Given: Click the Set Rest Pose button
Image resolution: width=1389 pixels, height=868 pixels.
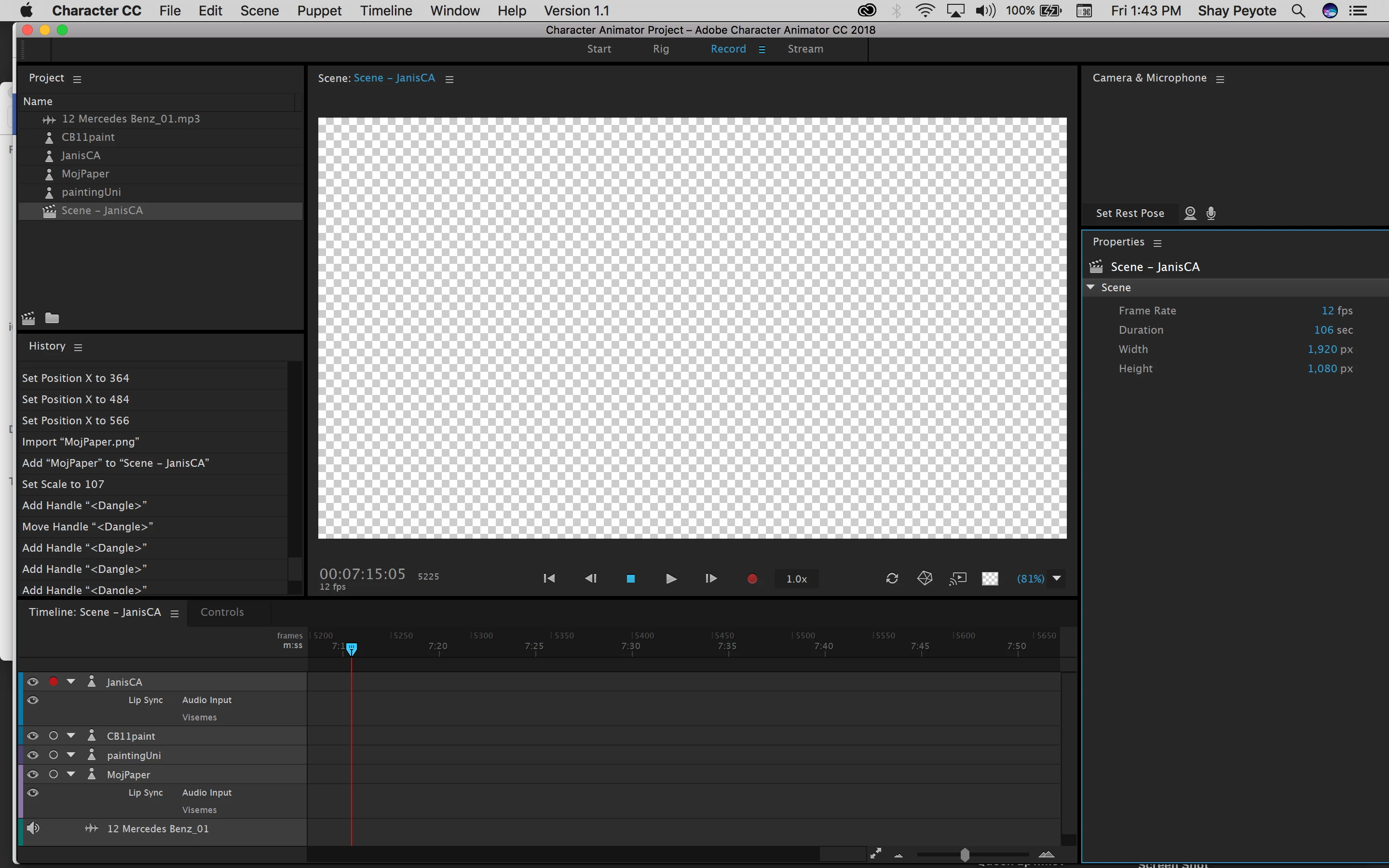Looking at the screenshot, I should coord(1130,214).
